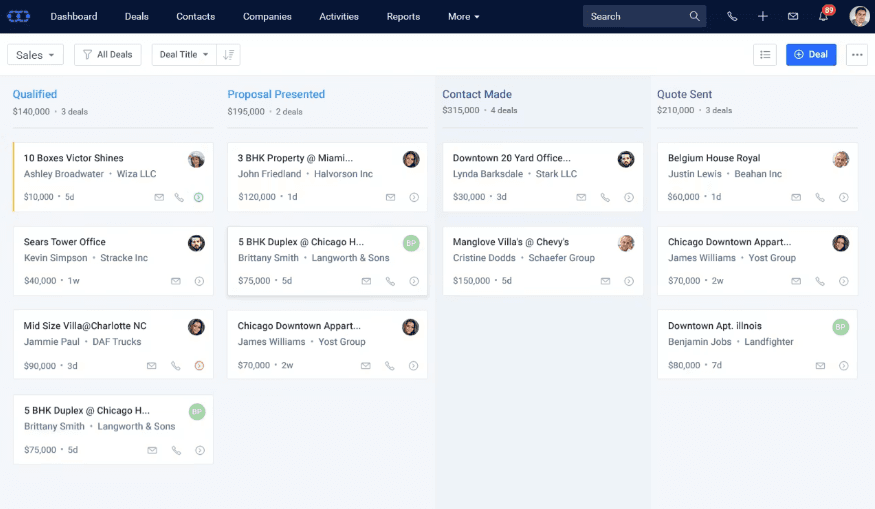This screenshot has width=875, height=509.
Task: Click the phone icon in top navigation bar
Action: point(732,17)
